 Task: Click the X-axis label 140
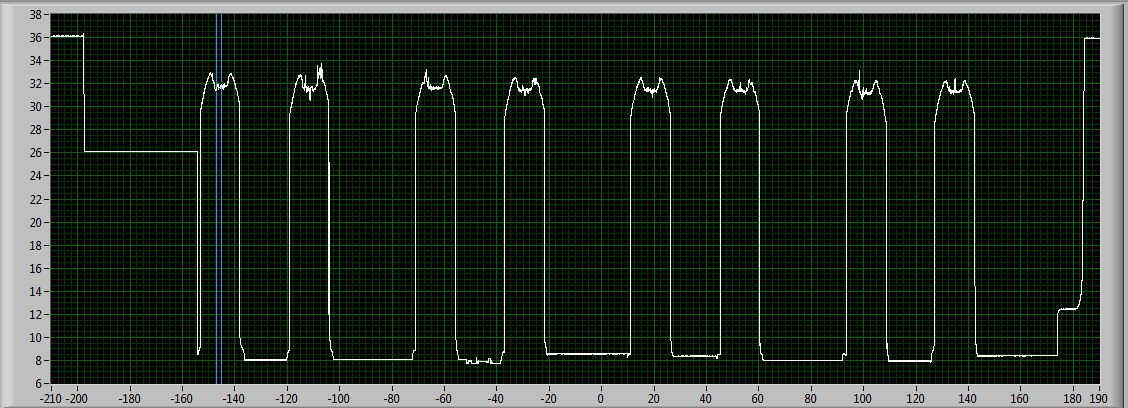[969, 397]
